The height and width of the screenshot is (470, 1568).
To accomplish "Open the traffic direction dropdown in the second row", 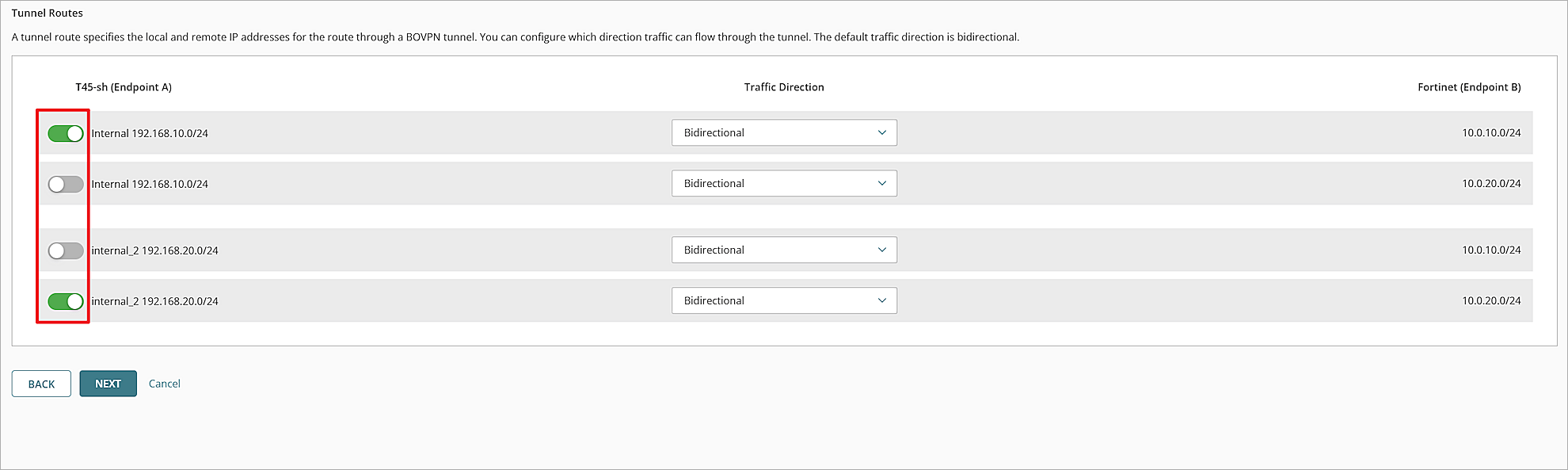I will 783,183.
